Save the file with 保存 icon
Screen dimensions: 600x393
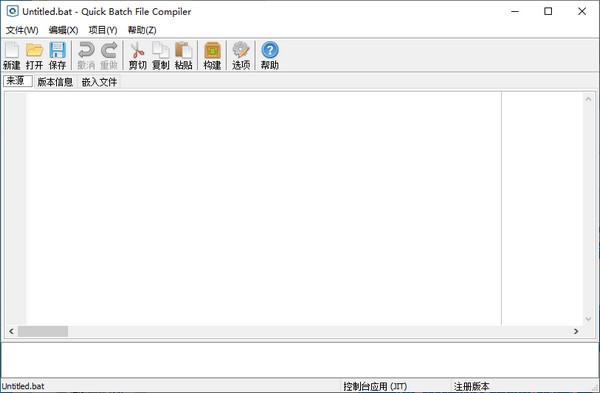tap(57, 56)
